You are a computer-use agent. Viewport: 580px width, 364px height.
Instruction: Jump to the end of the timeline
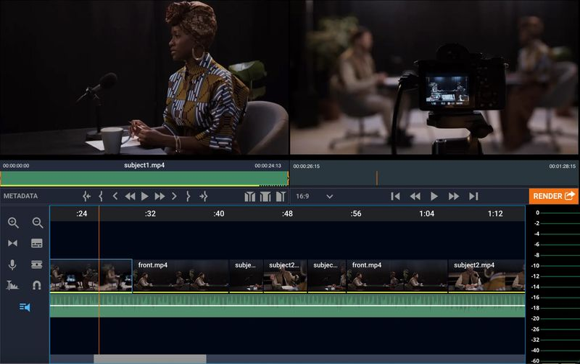474,196
